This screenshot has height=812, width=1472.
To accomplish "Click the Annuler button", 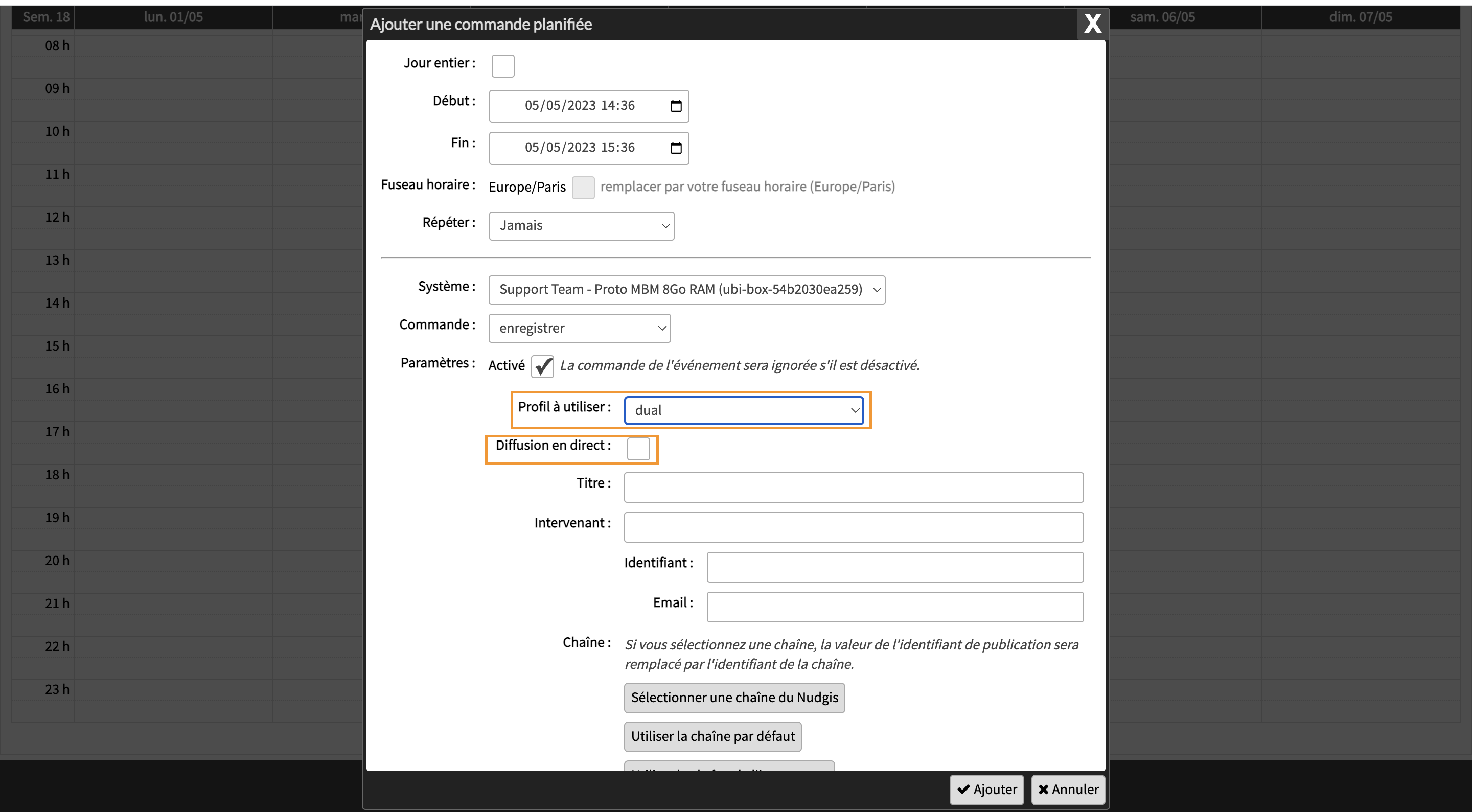I will [x=1068, y=790].
